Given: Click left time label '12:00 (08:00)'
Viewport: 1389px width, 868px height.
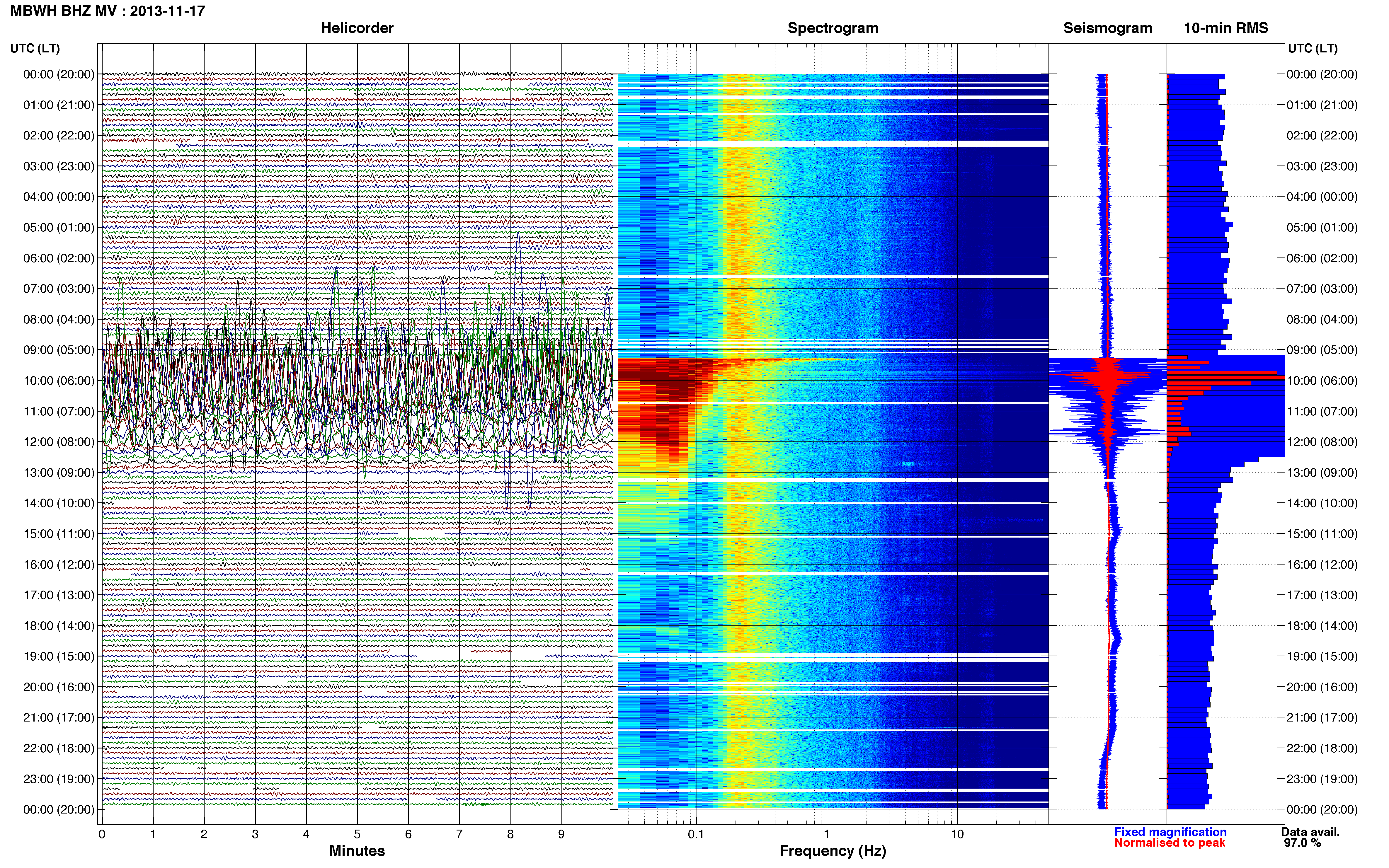Looking at the screenshot, I should pos(59,442).
